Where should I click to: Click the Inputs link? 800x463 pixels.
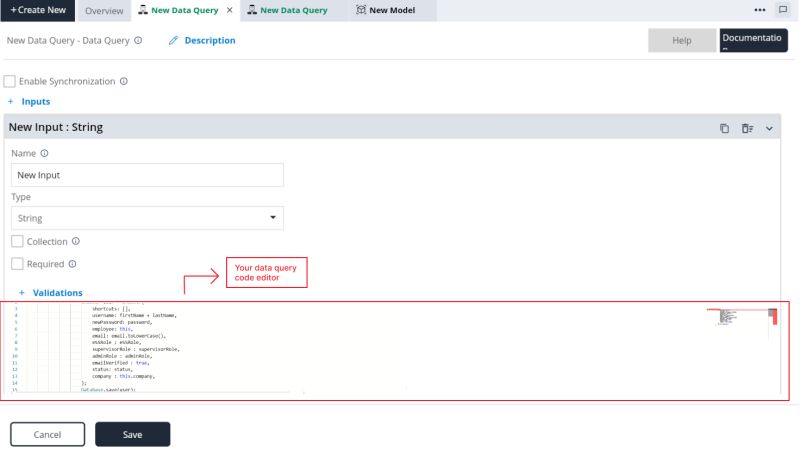coord(36,102)
